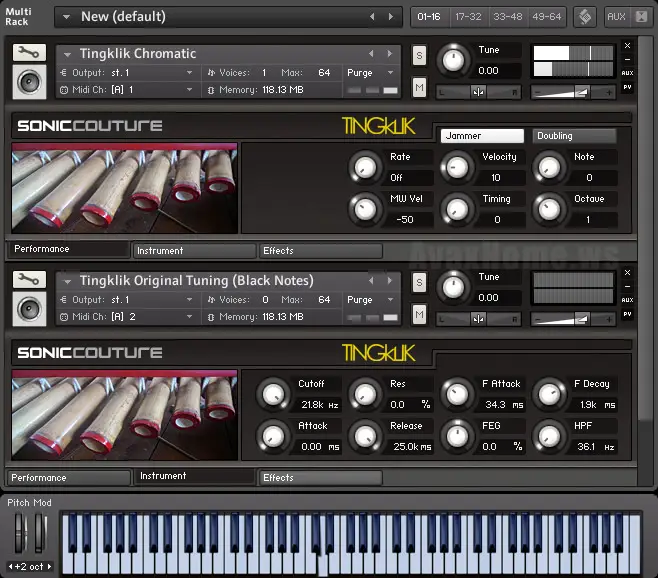
Task: Click the volume slider of Tingklik Original Tuning
Action: pyautogui.click(x=573, y=319)
